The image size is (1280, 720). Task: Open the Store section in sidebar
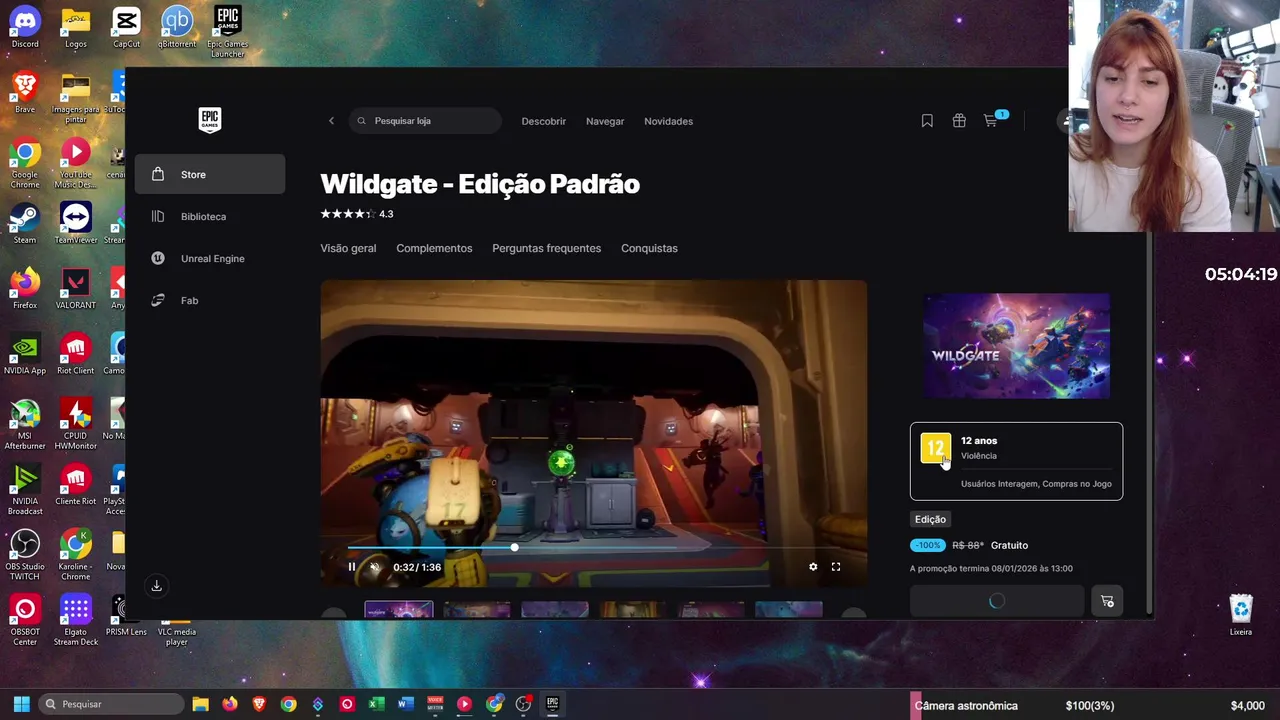click(210, 174)
